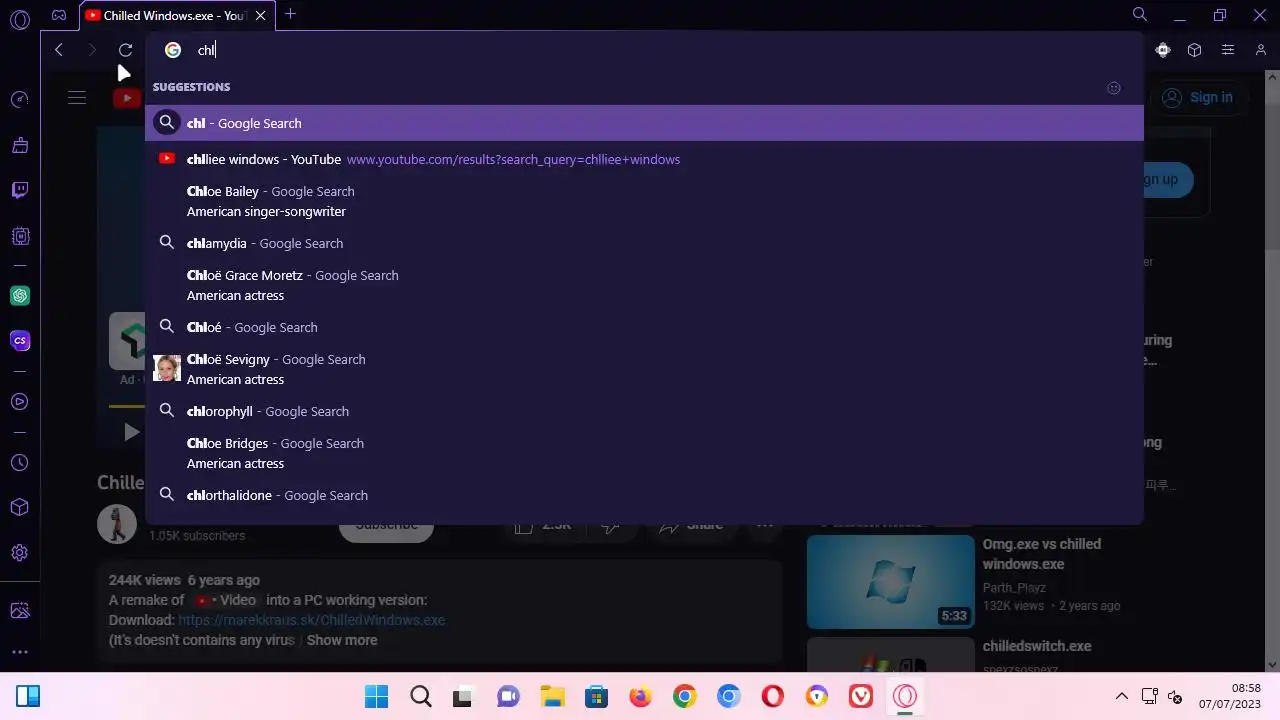Open the image gallery icon at sidebar bottom

19,611
